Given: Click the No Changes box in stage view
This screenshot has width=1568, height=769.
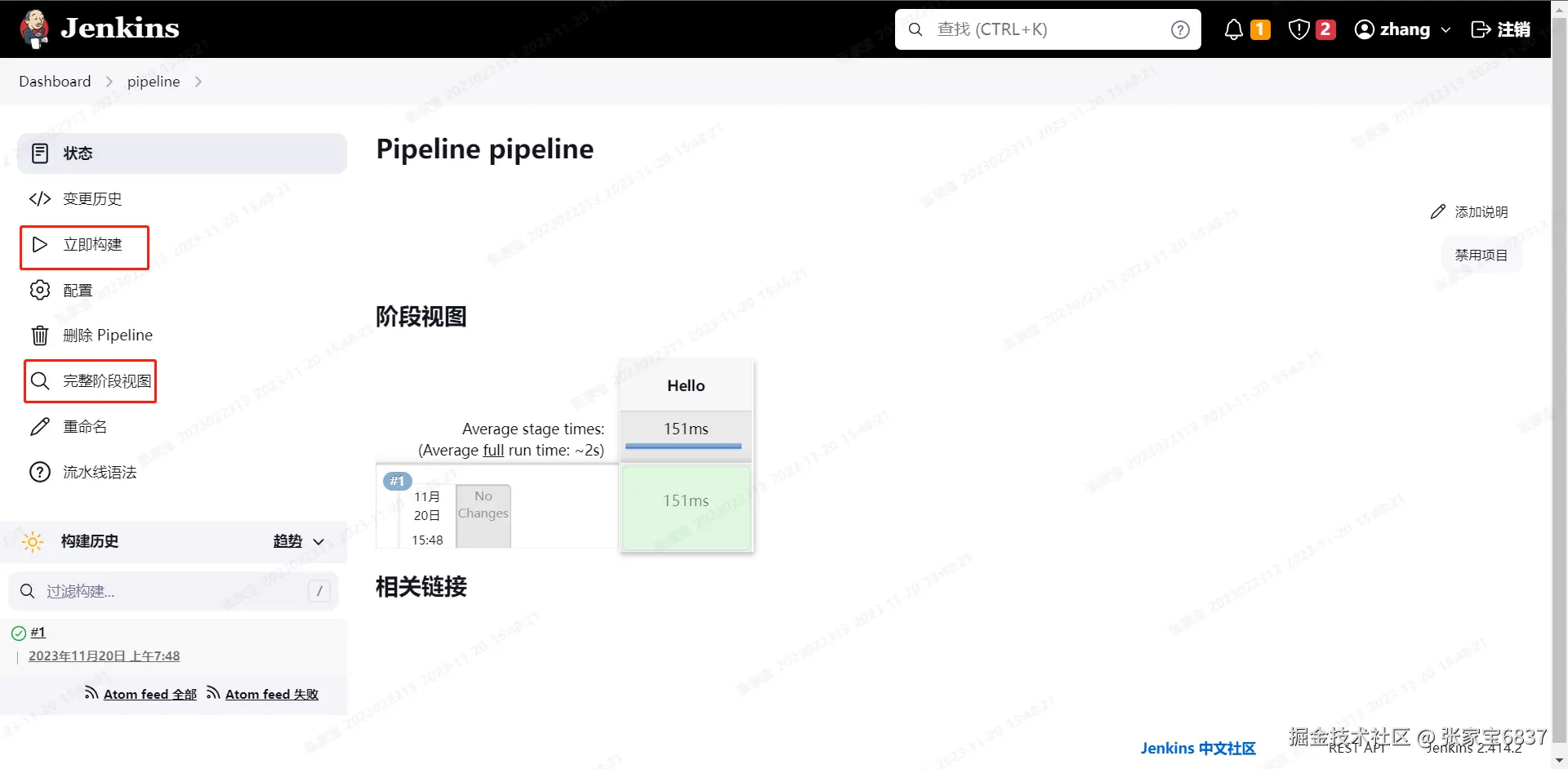Looking at the screenshot, I should click(x=483, y=515).
